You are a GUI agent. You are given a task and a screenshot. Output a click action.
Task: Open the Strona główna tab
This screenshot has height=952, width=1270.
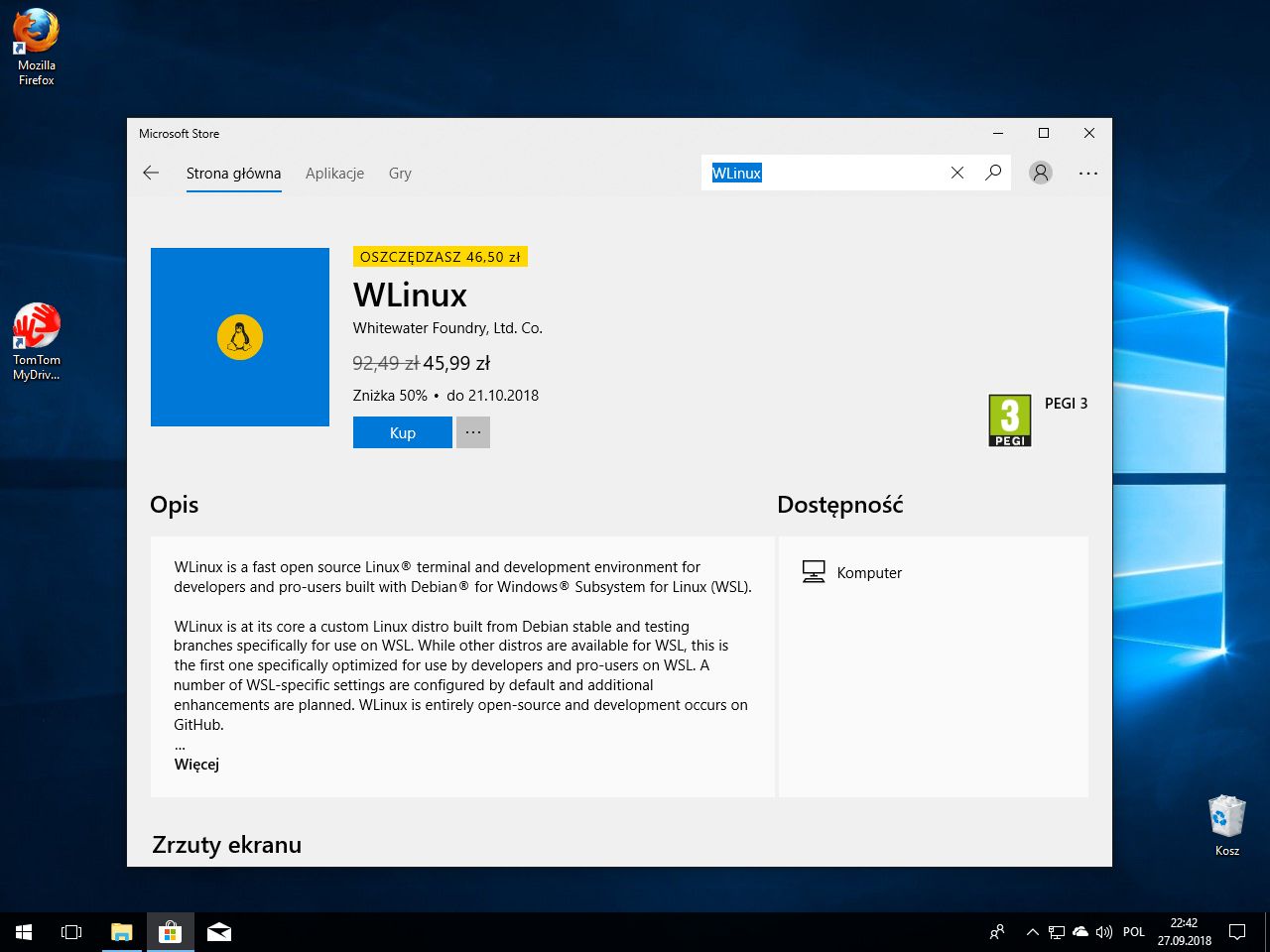point(233,174)
